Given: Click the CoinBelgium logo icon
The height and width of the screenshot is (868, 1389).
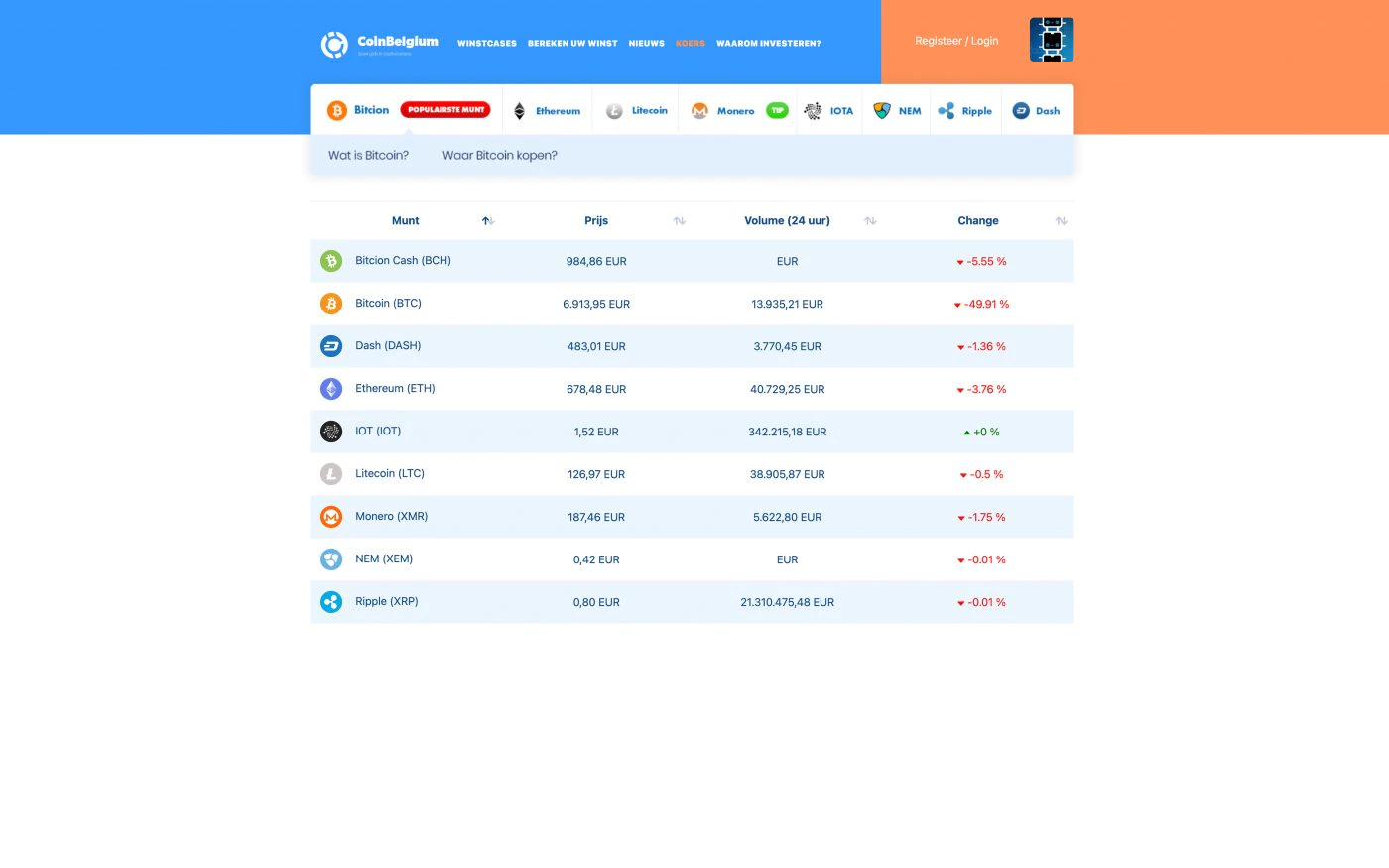Looking at the screenshot, I should [334, 44].
